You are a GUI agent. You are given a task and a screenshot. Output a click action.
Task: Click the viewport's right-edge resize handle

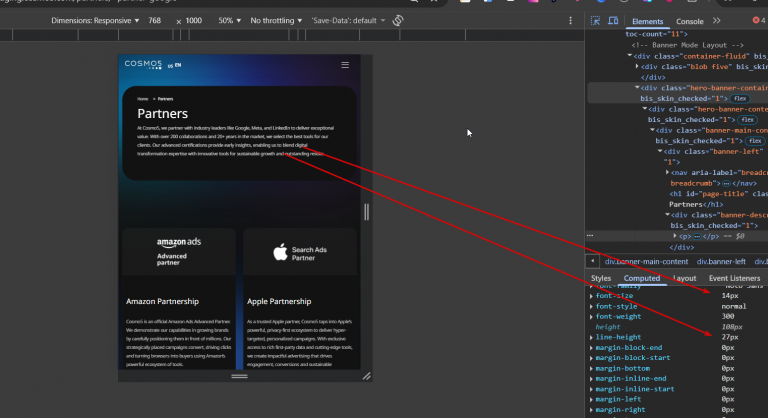click(x=366, y=212)
